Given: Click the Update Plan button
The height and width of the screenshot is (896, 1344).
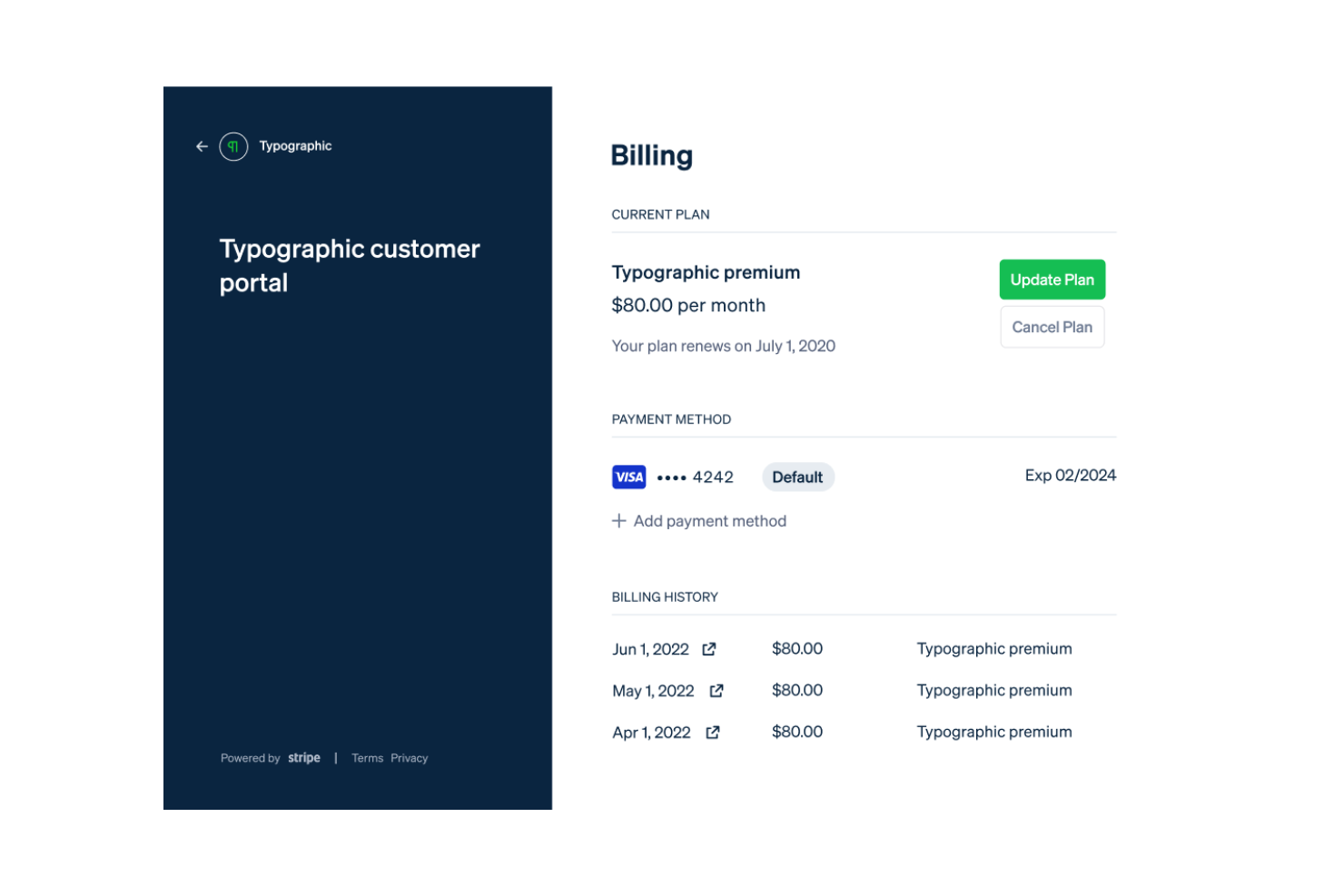Looking at the screenshot, I should (x=1052, y=280).
